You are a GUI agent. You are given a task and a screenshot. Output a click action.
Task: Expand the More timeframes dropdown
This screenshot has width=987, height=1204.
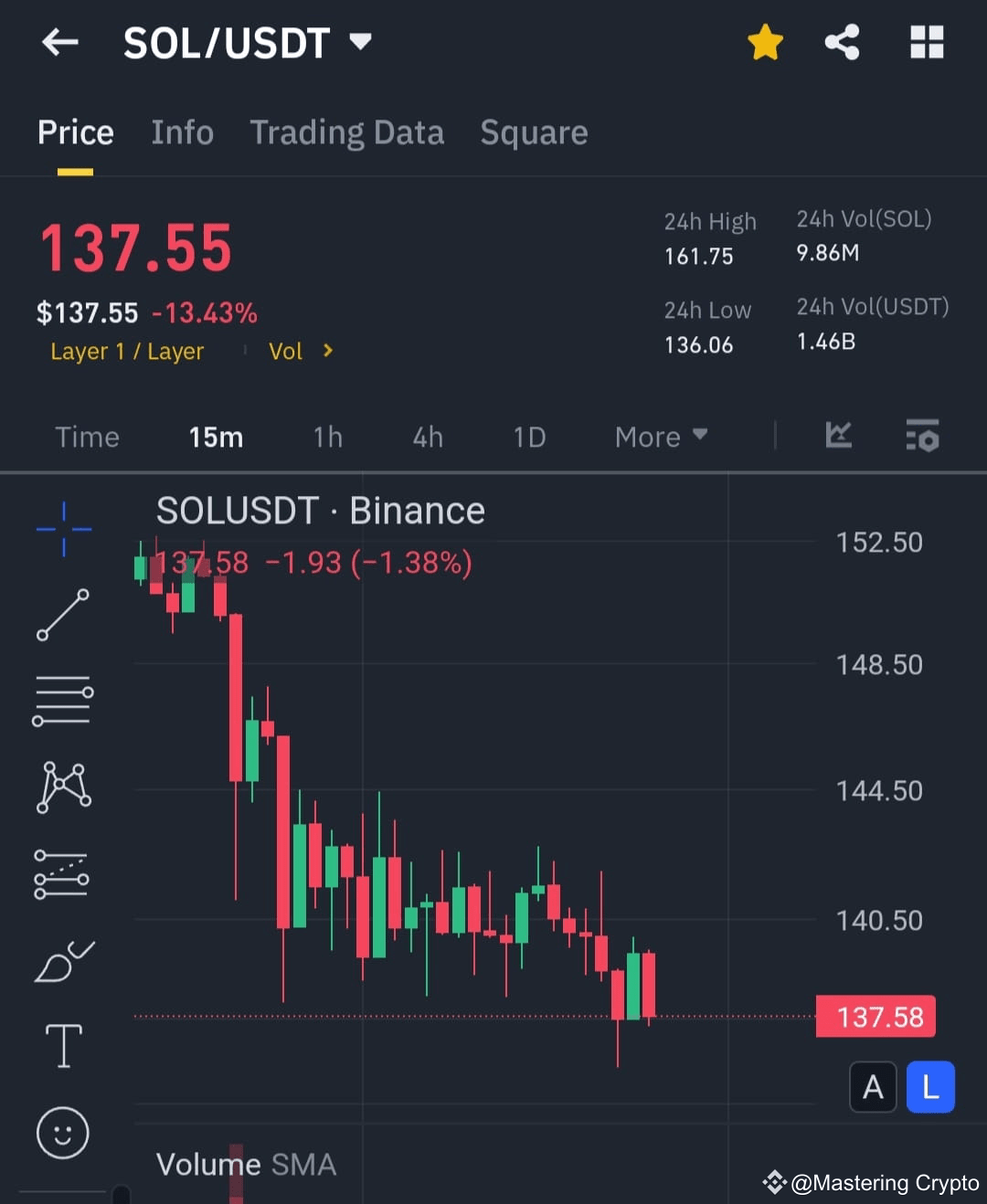(x=660, y=437)
